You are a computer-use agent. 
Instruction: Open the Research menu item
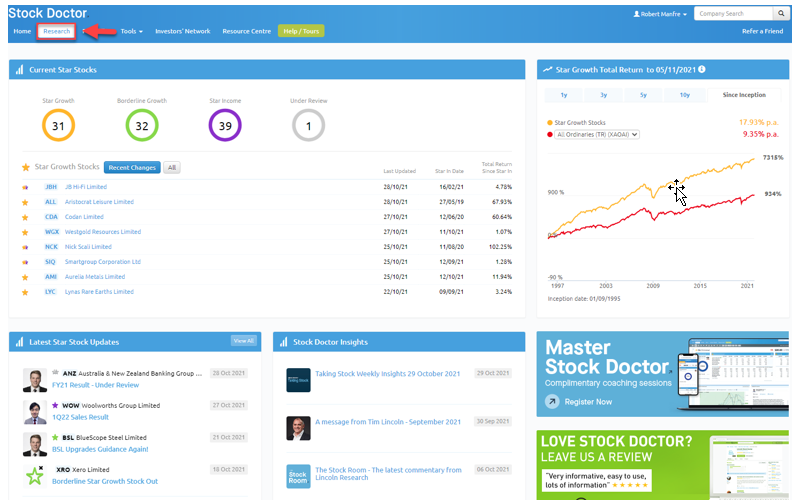click(x=56, y=31)
